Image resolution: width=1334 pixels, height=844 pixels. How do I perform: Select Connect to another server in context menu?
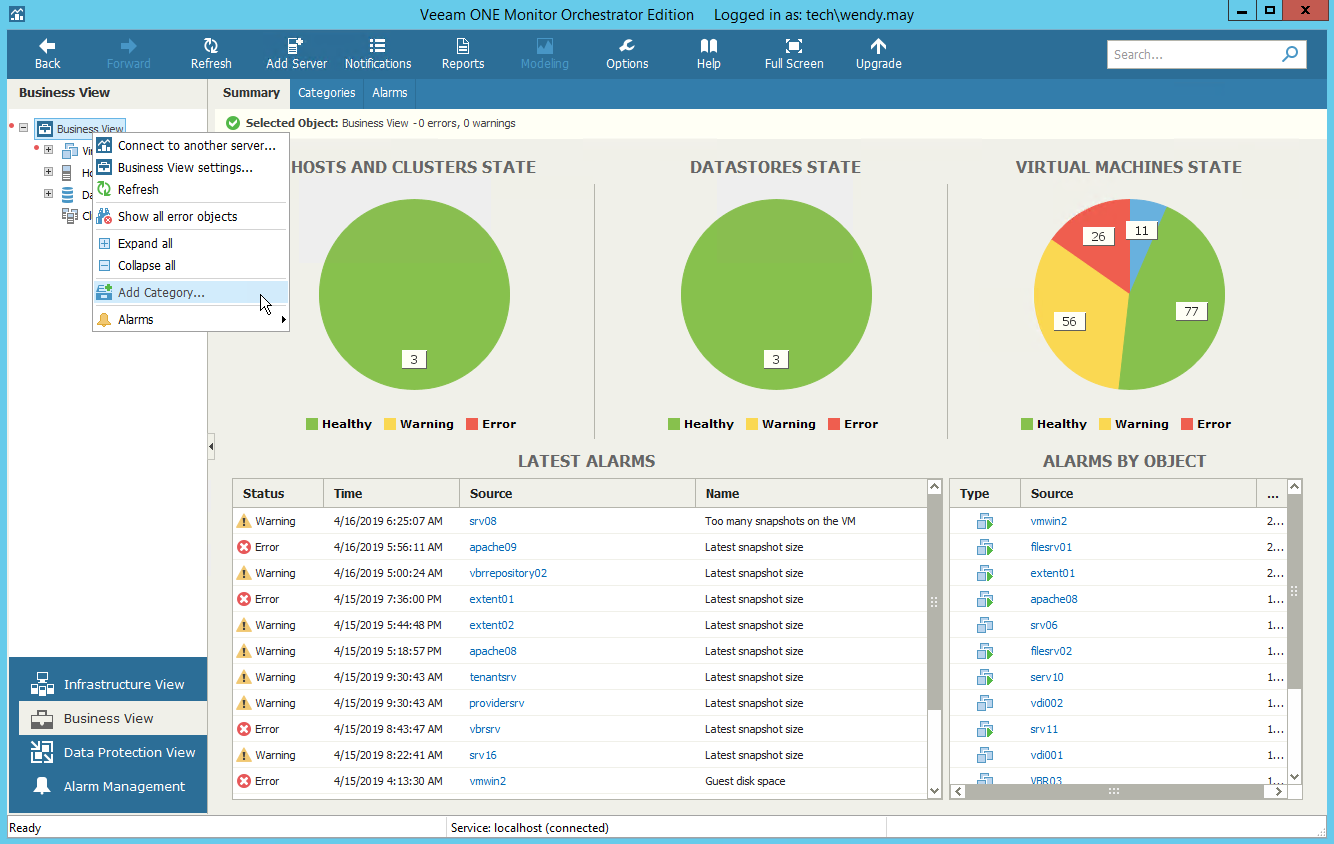tap(191, 146)
